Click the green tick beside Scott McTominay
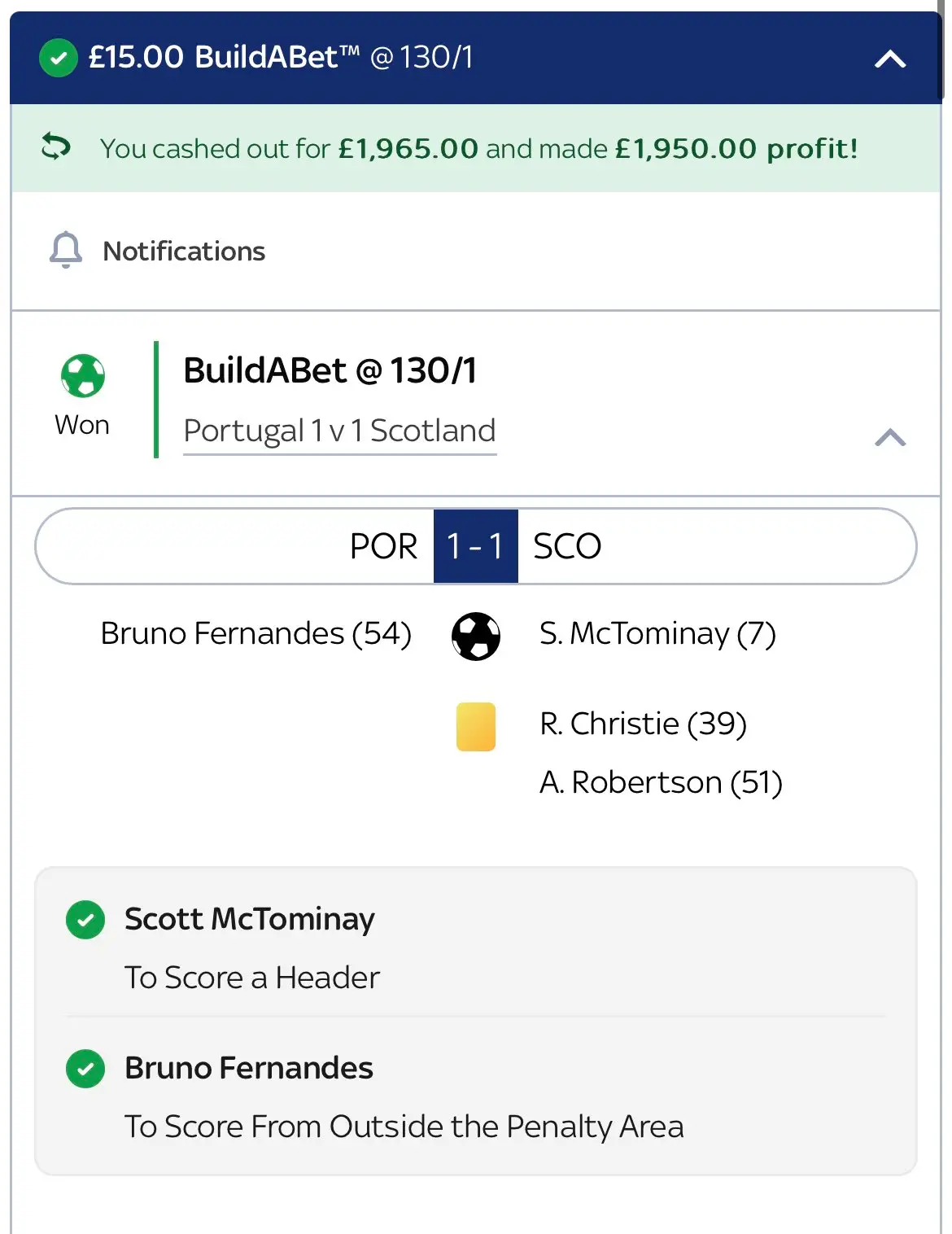This screenshot has width=952, height=1234. click(x=85, y=920)
